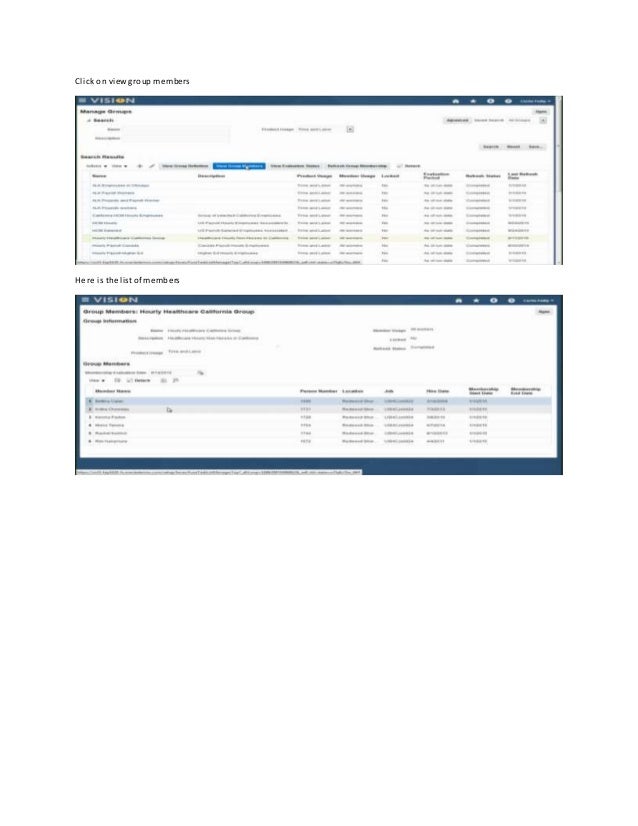The image size is (638, 826).
Task: Click the Refresh Group Membership button
Action: pyautogui.click(x=357, y=166)
